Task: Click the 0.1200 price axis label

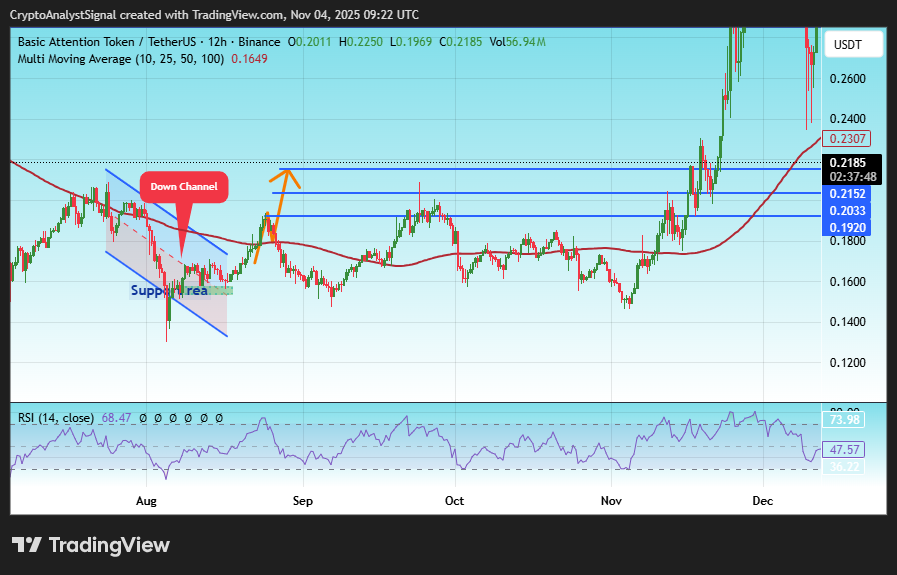Action: [848, 363]
